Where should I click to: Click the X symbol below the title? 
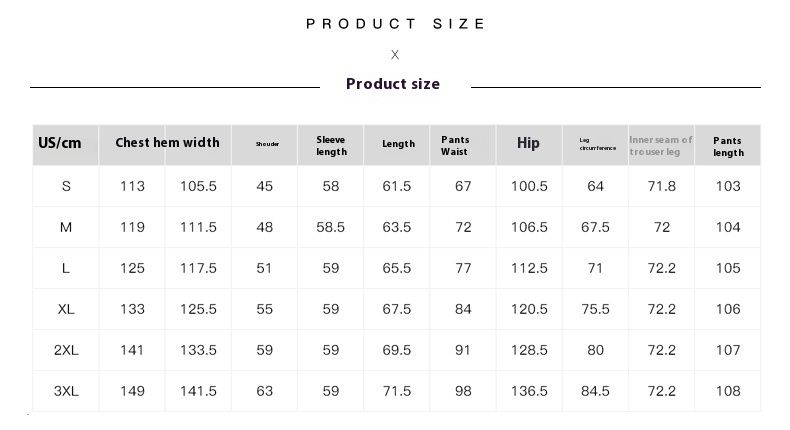395,54
